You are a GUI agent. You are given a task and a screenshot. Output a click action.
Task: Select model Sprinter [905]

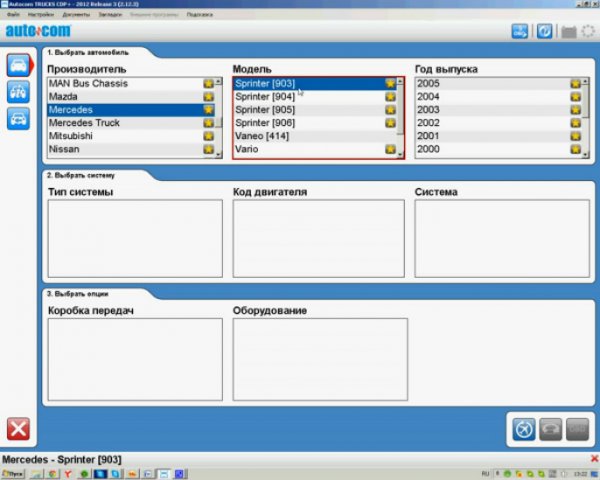click(315, 110)
